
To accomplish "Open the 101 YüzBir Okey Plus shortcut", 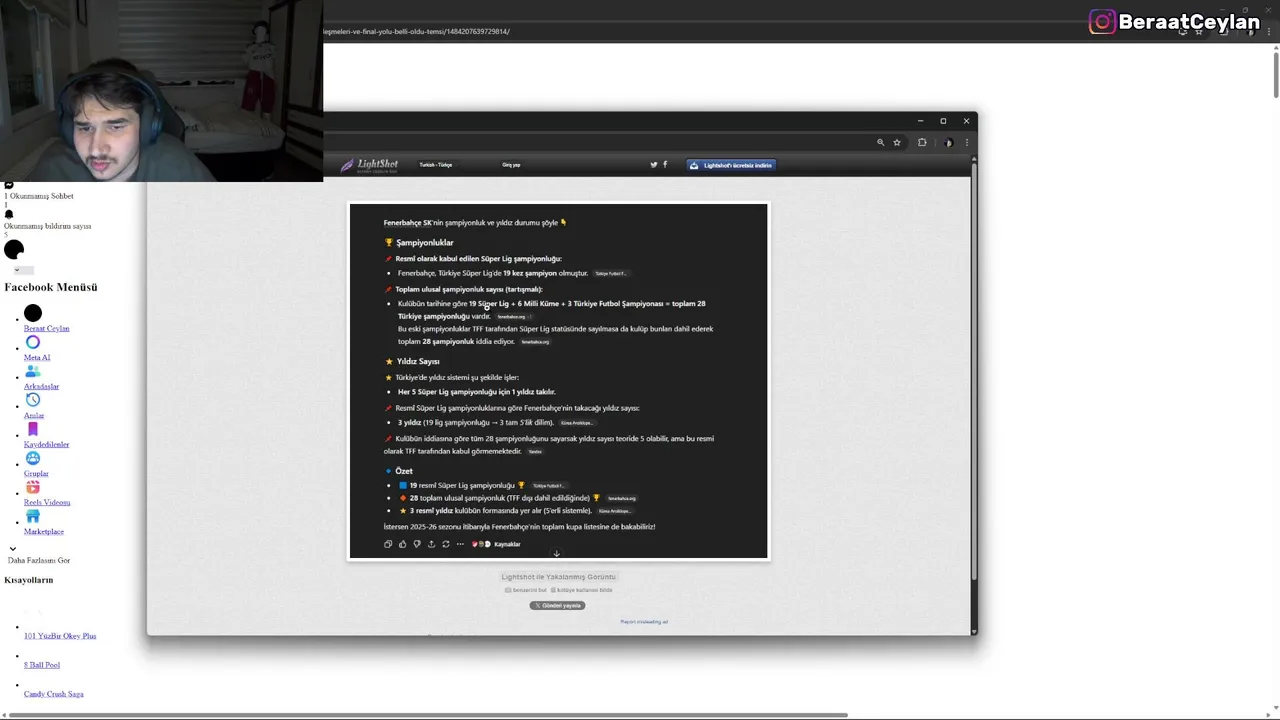I will point(60,636).
